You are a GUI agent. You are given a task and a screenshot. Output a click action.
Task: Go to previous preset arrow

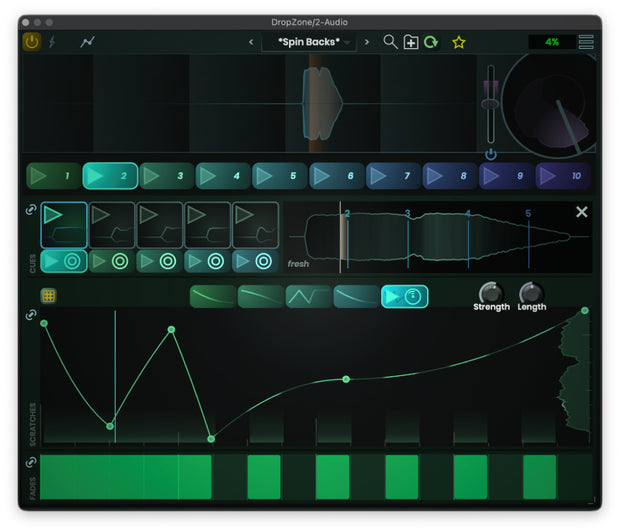[251, 42]
